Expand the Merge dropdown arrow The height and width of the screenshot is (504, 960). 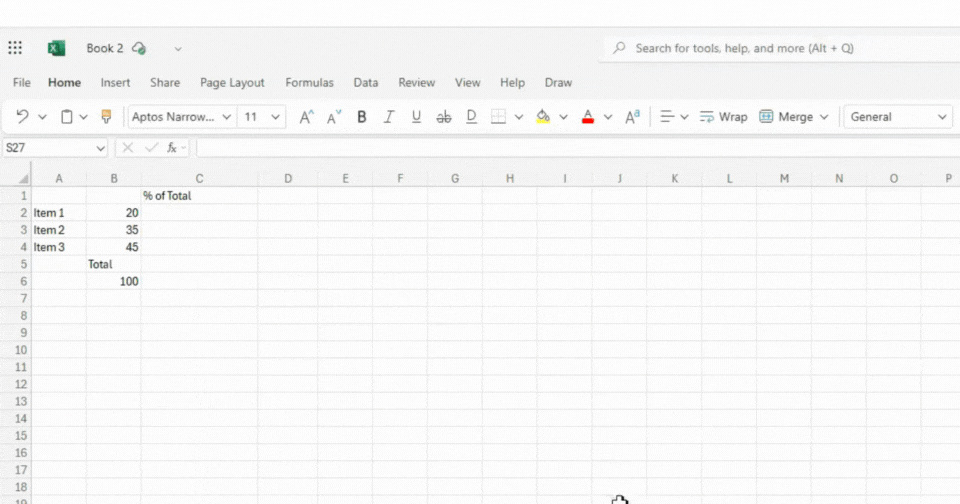point(824,116)
